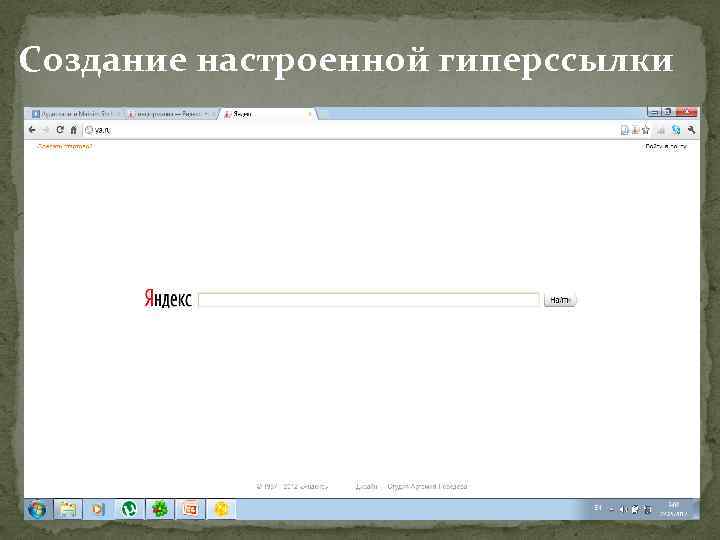
Task: Bookmark the page with the star icon
Action: tap(646, 130)
